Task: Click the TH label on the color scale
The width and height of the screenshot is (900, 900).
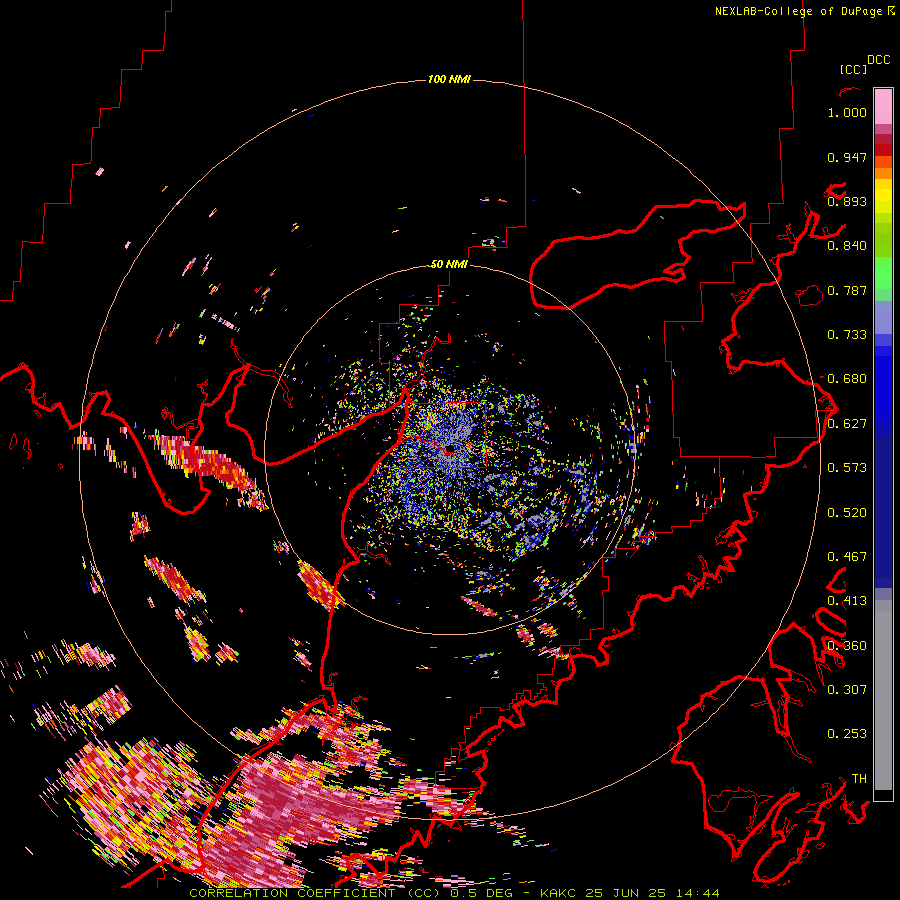Action: tap(859, 779)
